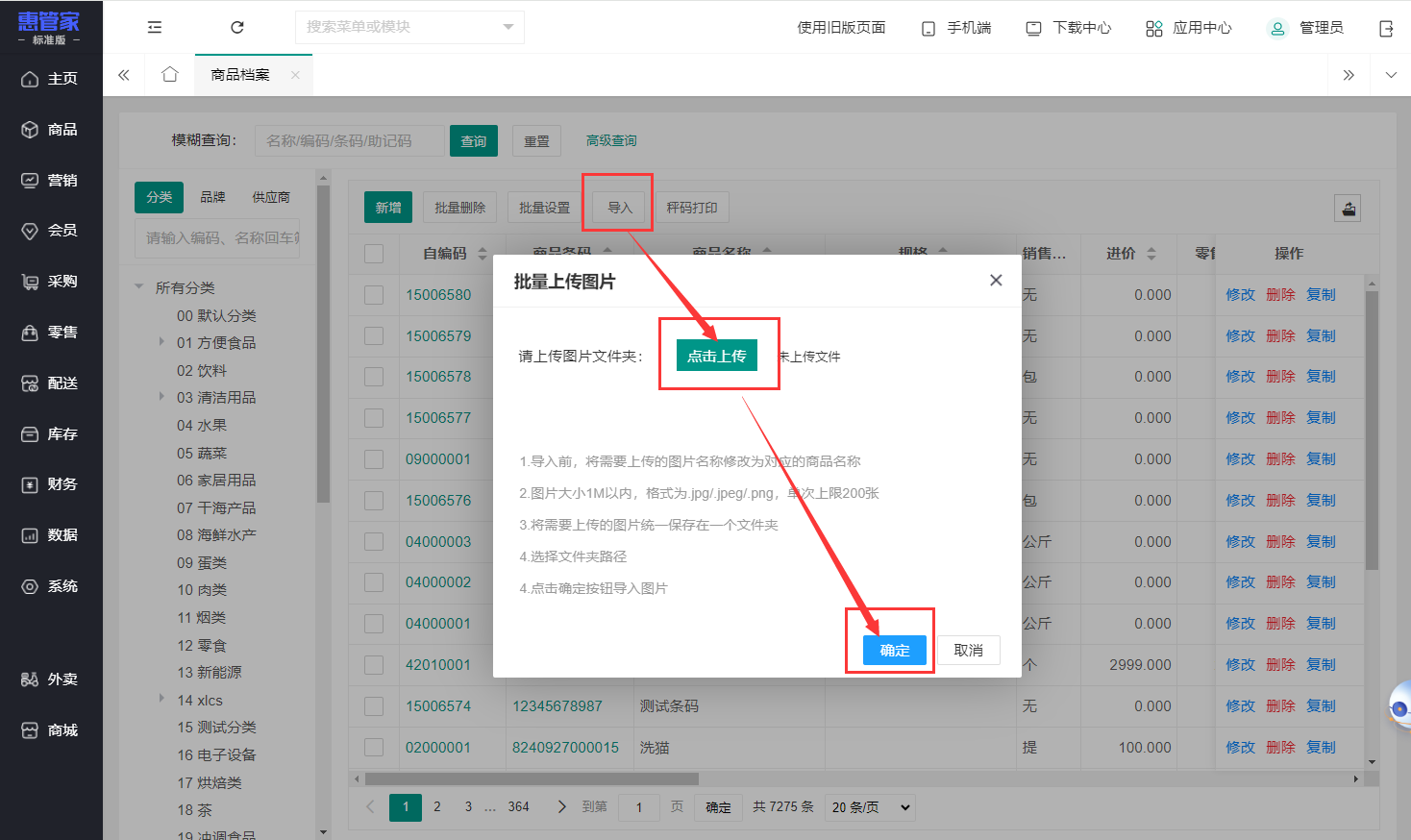This screenshot has height=840, width=1411.
Task: Collapse the sidebar with menu fold icon
Action: point(155,27)
